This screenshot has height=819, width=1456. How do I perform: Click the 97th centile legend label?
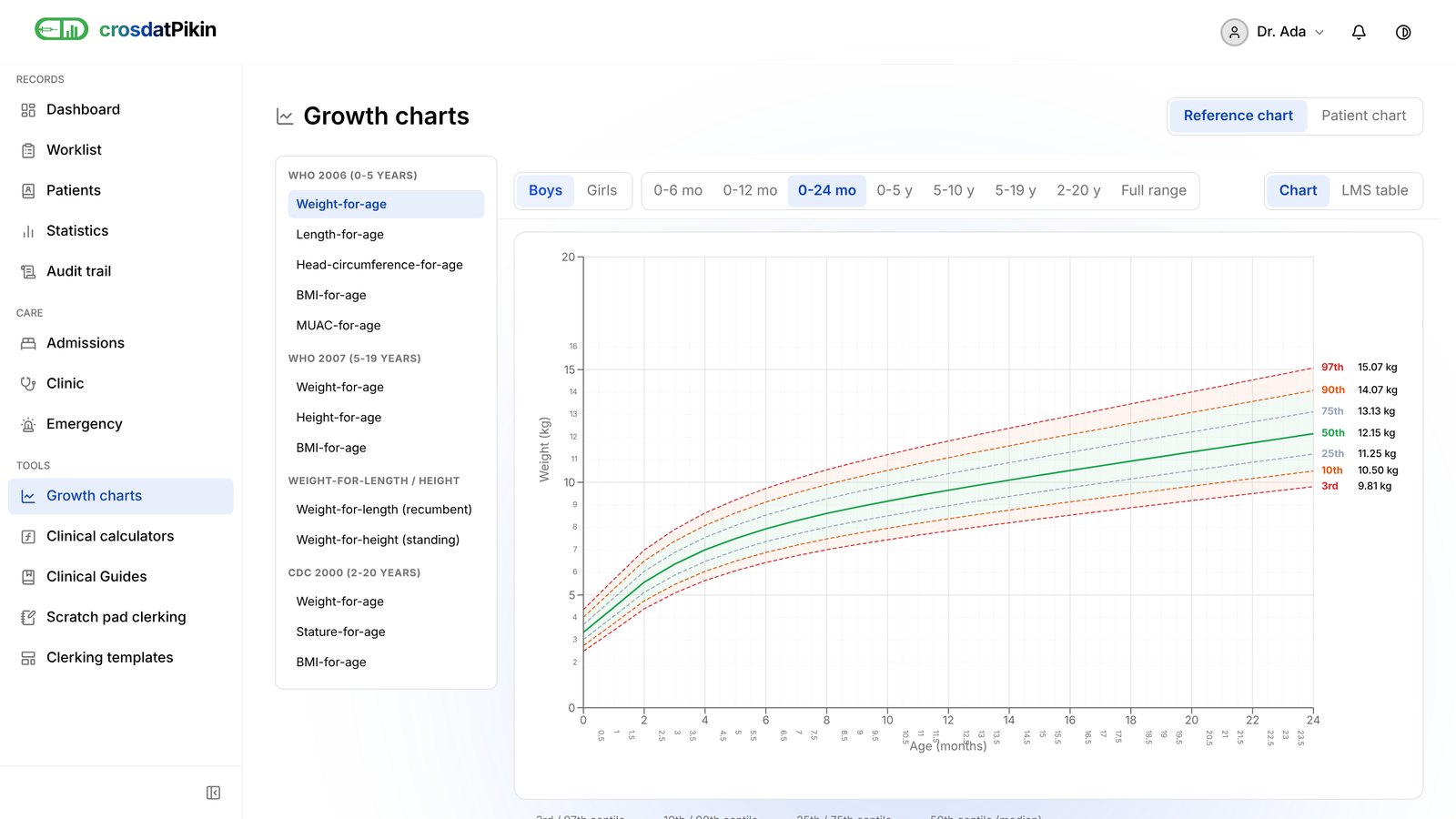[1332, 368]
